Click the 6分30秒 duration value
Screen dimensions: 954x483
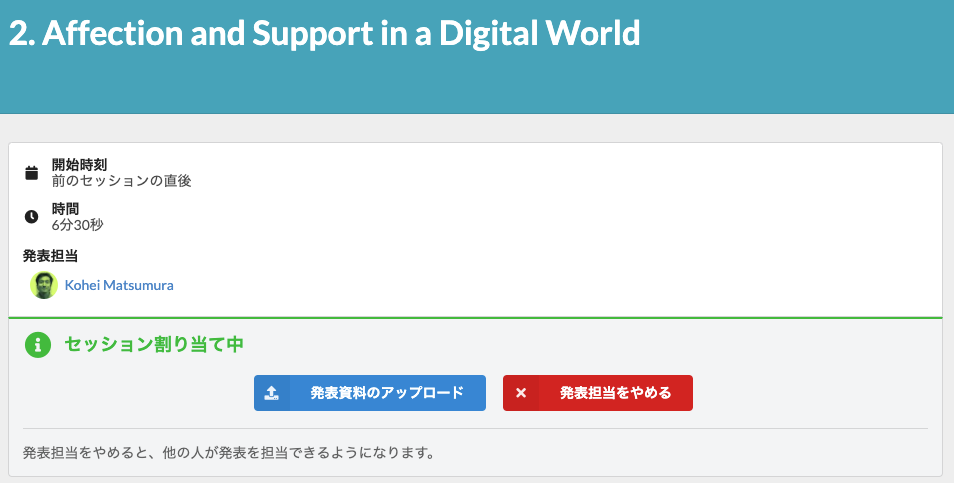(77, 225)
